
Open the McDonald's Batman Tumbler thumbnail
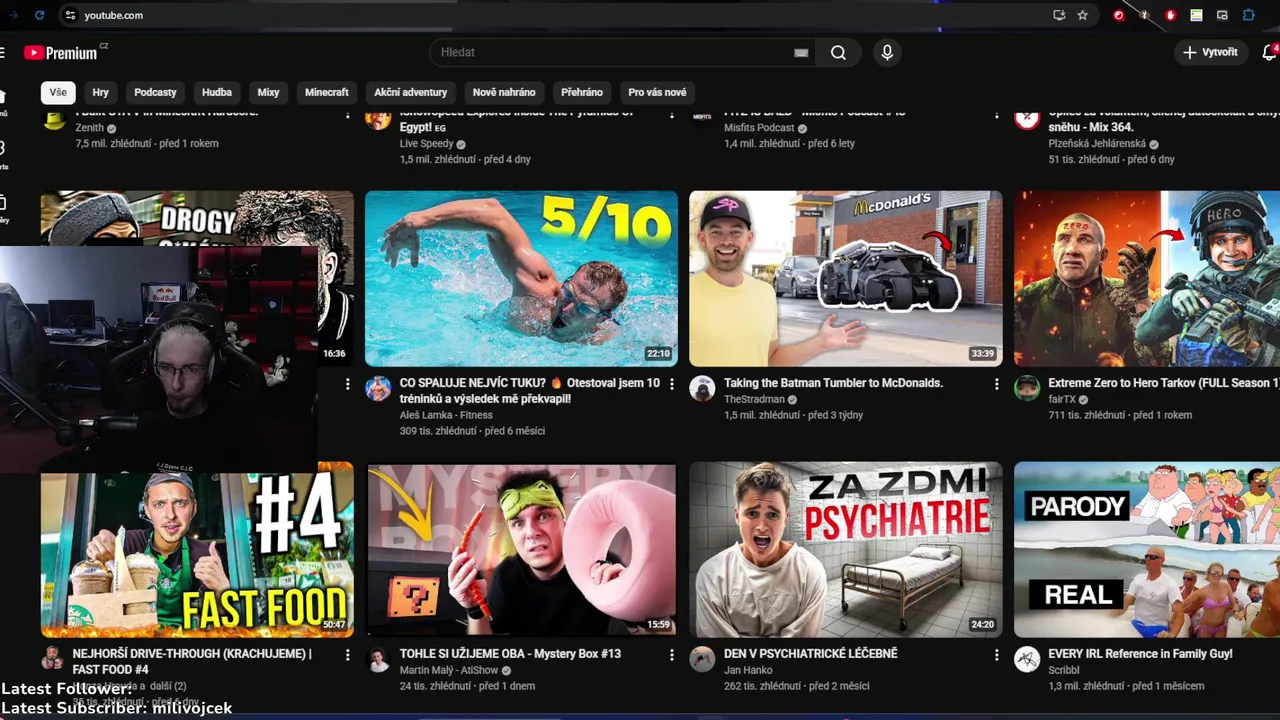click(x=845, y=279)
